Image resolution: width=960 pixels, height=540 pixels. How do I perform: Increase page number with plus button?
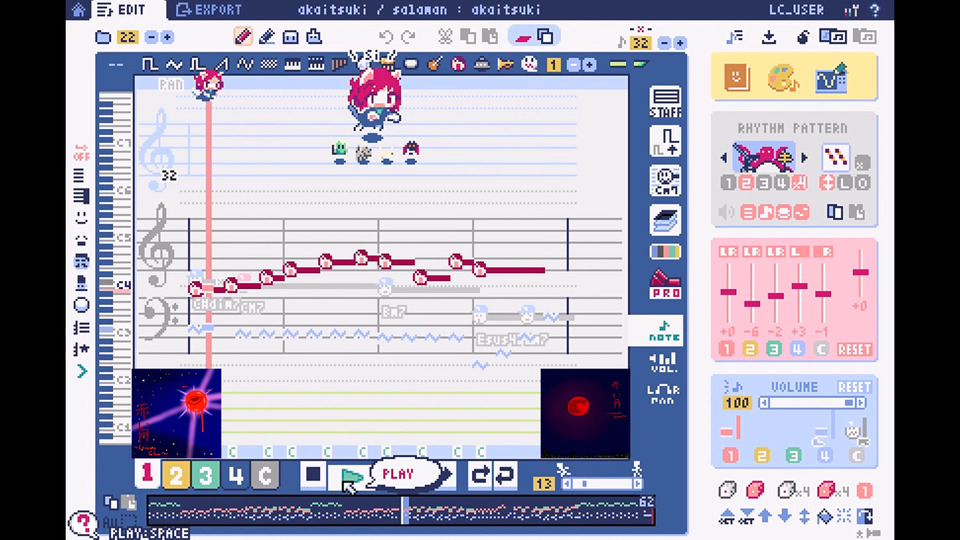167,37
